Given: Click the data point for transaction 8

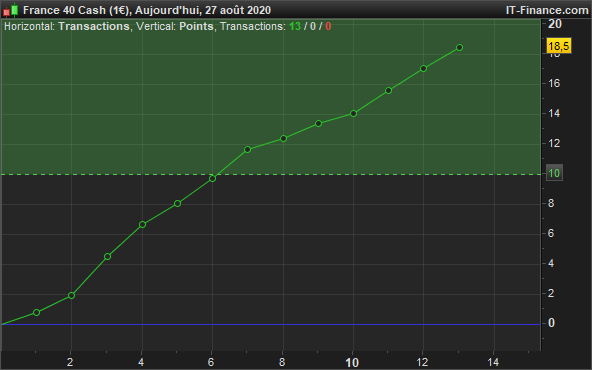Looking at the screenshot, I should click(x=284, y=139).
